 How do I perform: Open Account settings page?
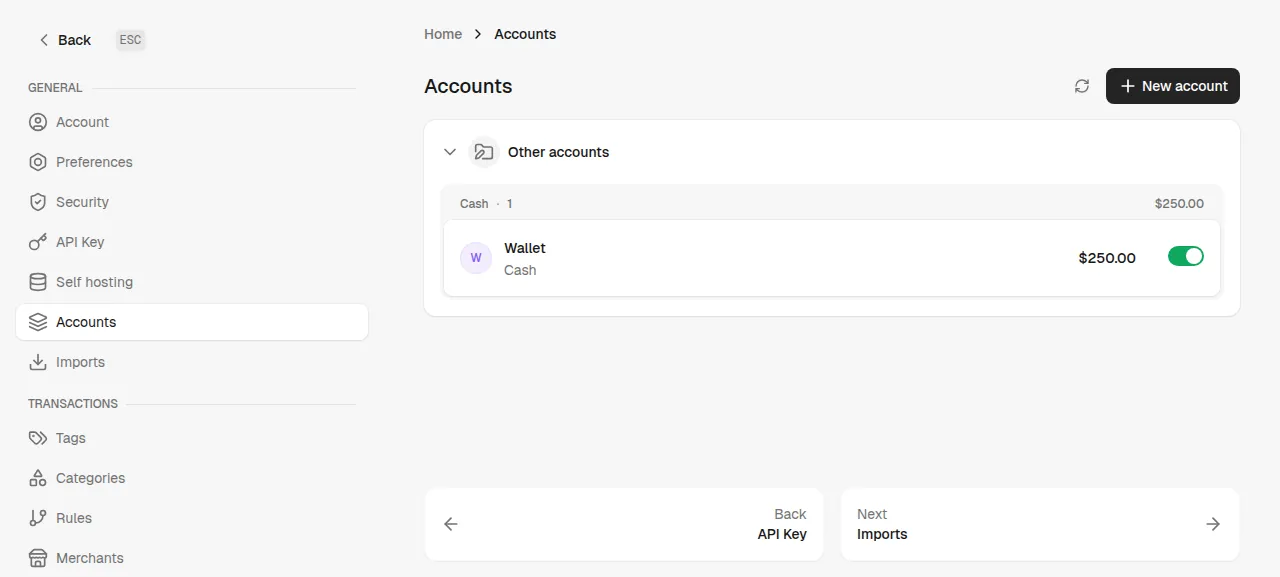coord(192,122)
